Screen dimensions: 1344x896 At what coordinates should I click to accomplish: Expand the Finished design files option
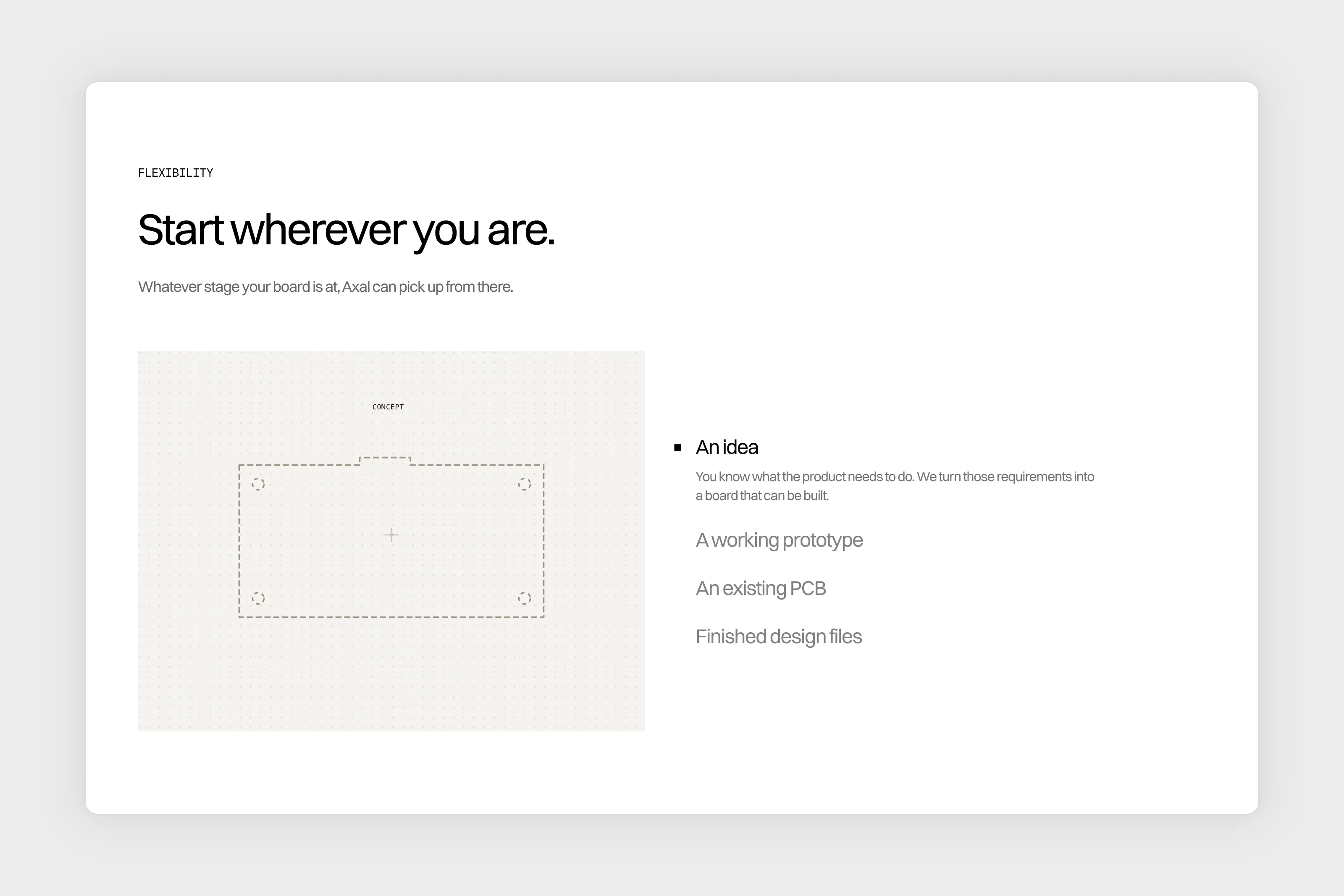pos(779,637)
